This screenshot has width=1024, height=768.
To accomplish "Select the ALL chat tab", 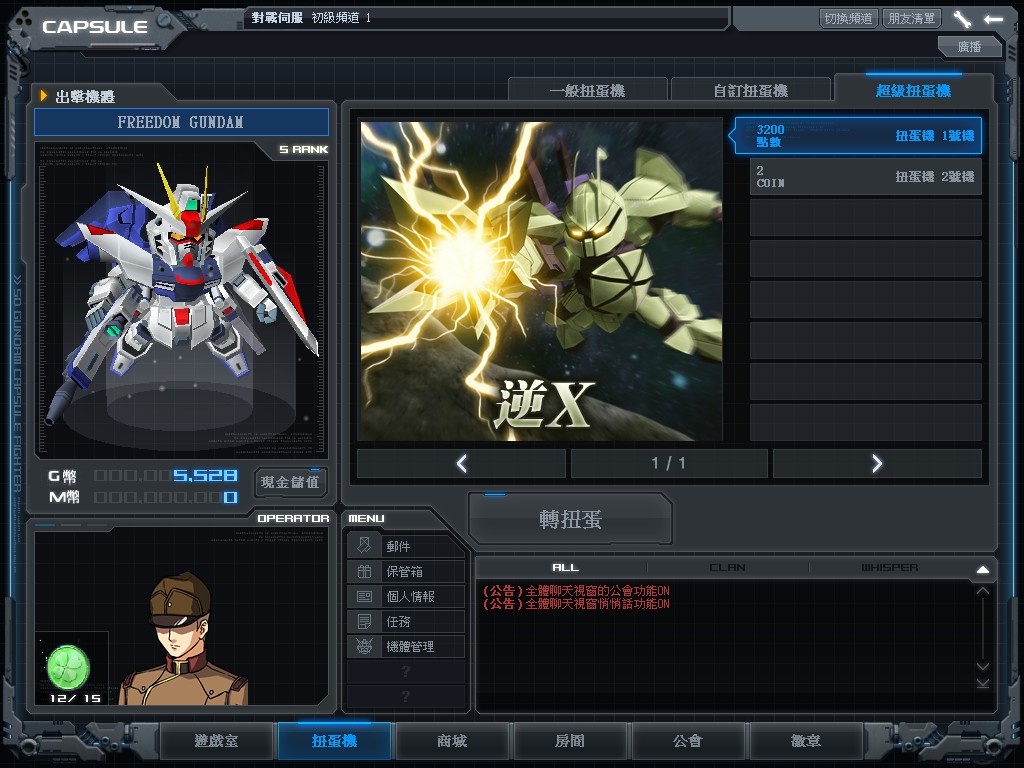I will pyautogui.click(x=565, y=568).
